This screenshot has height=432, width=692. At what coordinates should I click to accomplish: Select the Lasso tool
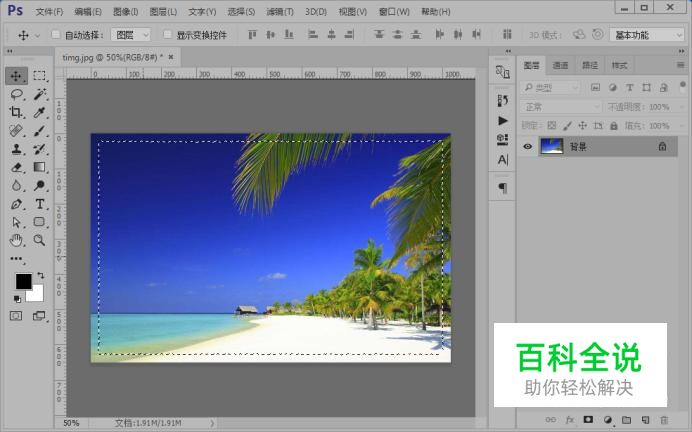(16, 94)
